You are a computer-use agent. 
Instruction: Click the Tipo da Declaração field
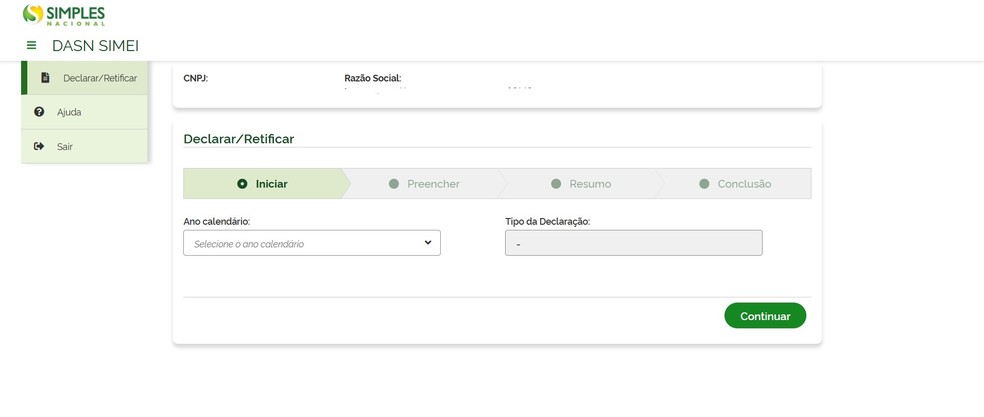coord(633,243)
